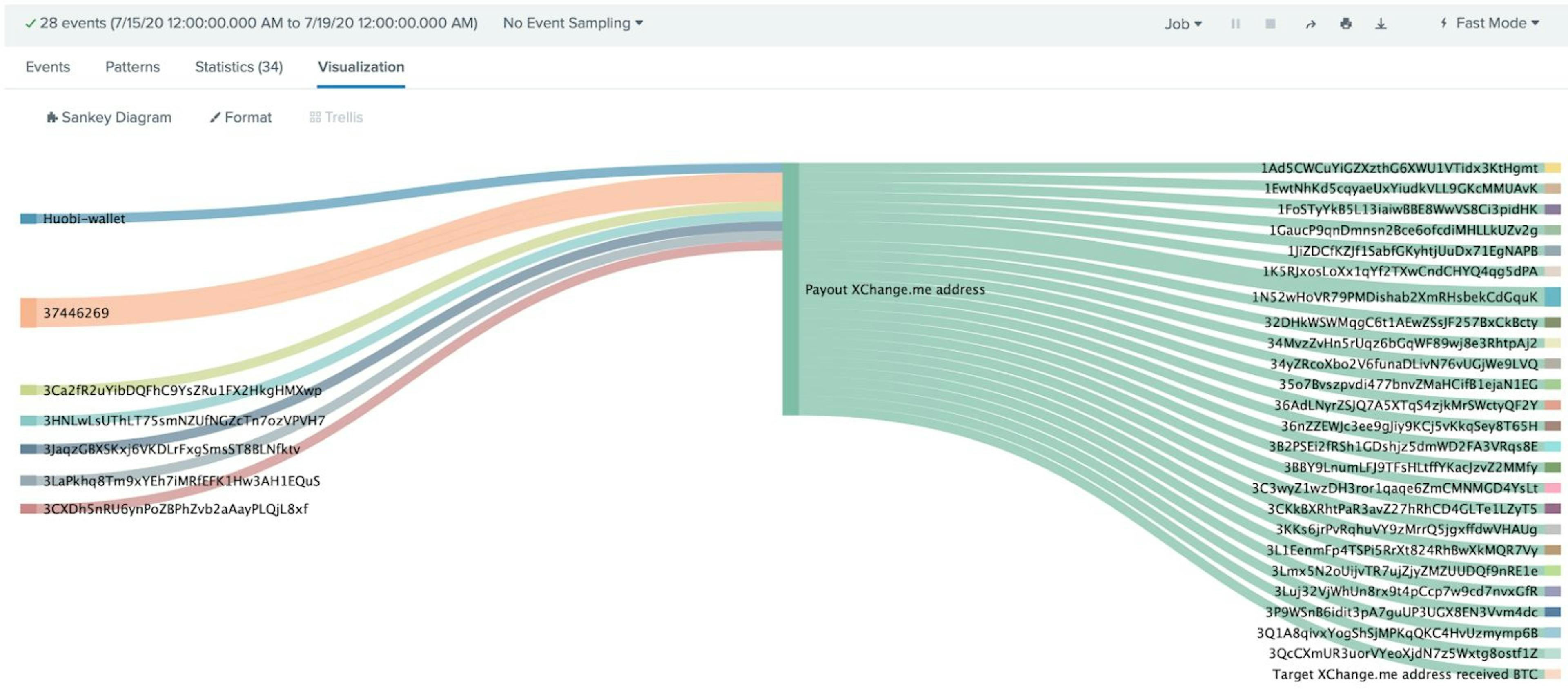
Task: Expand the No Event Sampling dropdown
Action: pos(572,23)
